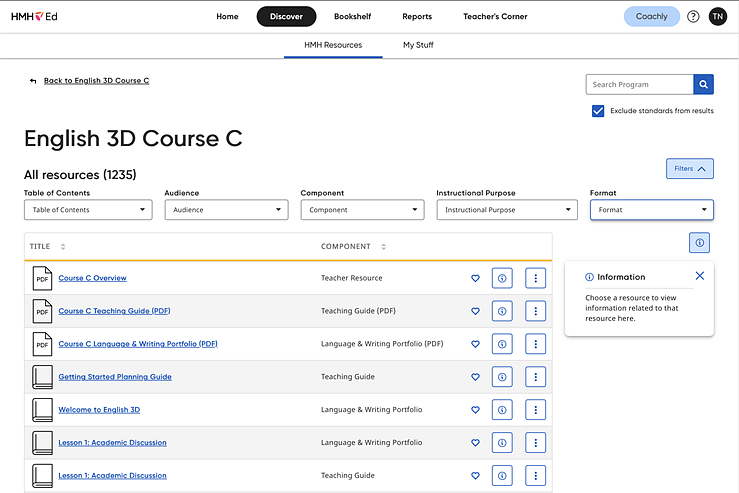Open info for Course C Overview
Viewport: 739px width, 493px height.
[x=502, y=278]
